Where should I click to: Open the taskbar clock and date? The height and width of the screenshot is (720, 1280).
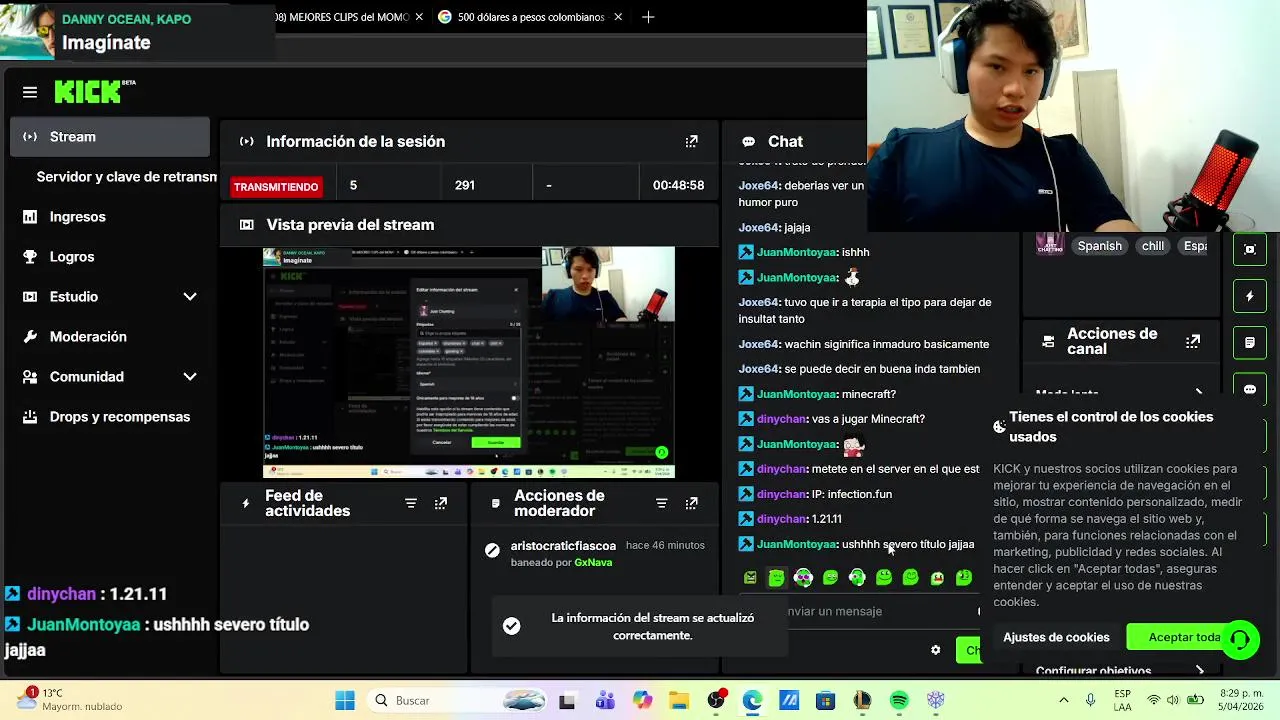[1239, 700]
